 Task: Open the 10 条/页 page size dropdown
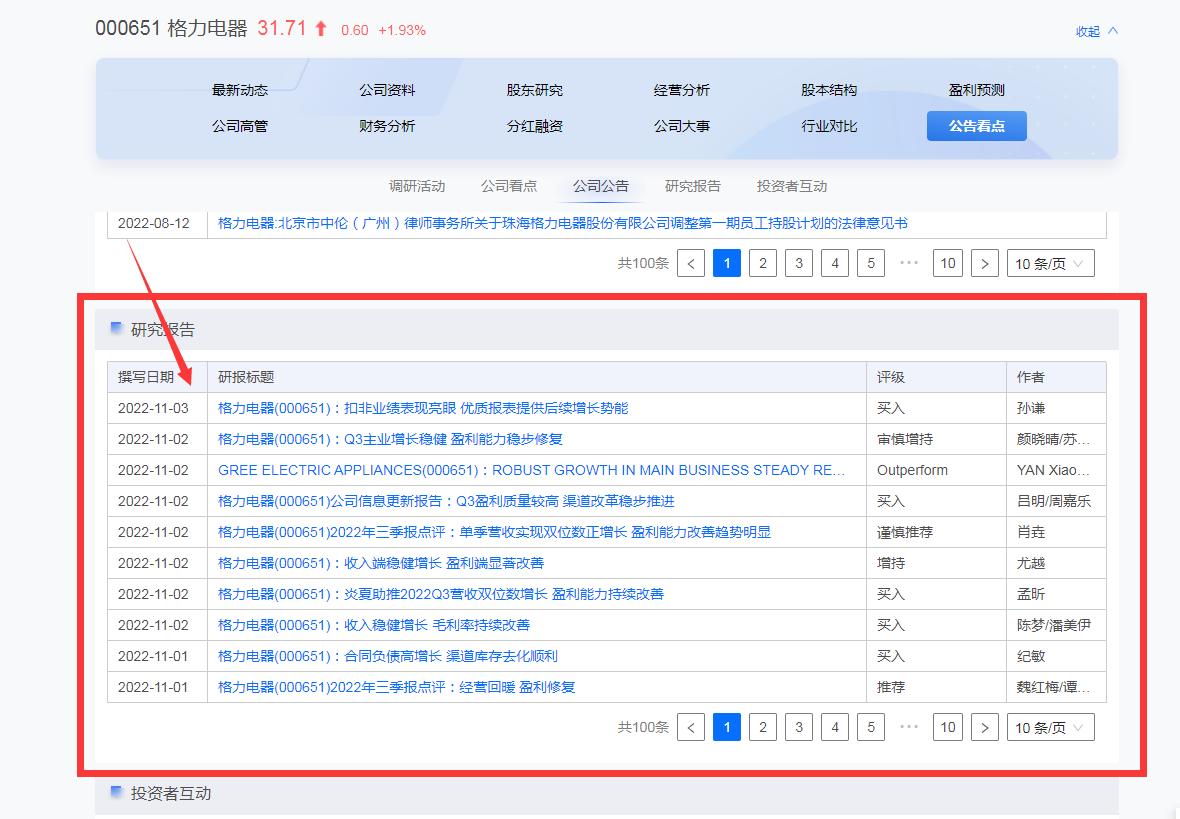coord(1049,727)
